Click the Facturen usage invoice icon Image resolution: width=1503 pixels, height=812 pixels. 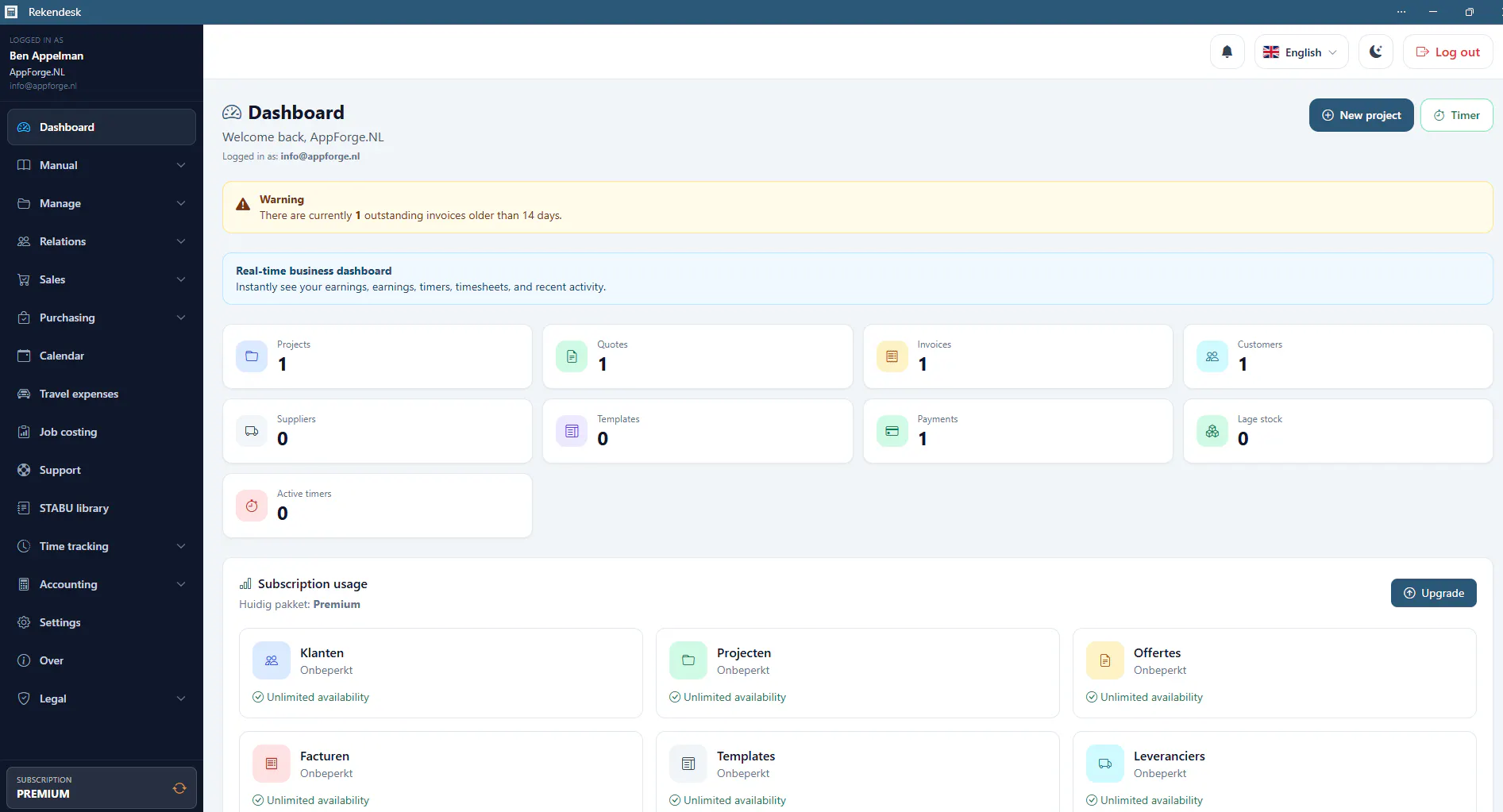pos(272,764)
